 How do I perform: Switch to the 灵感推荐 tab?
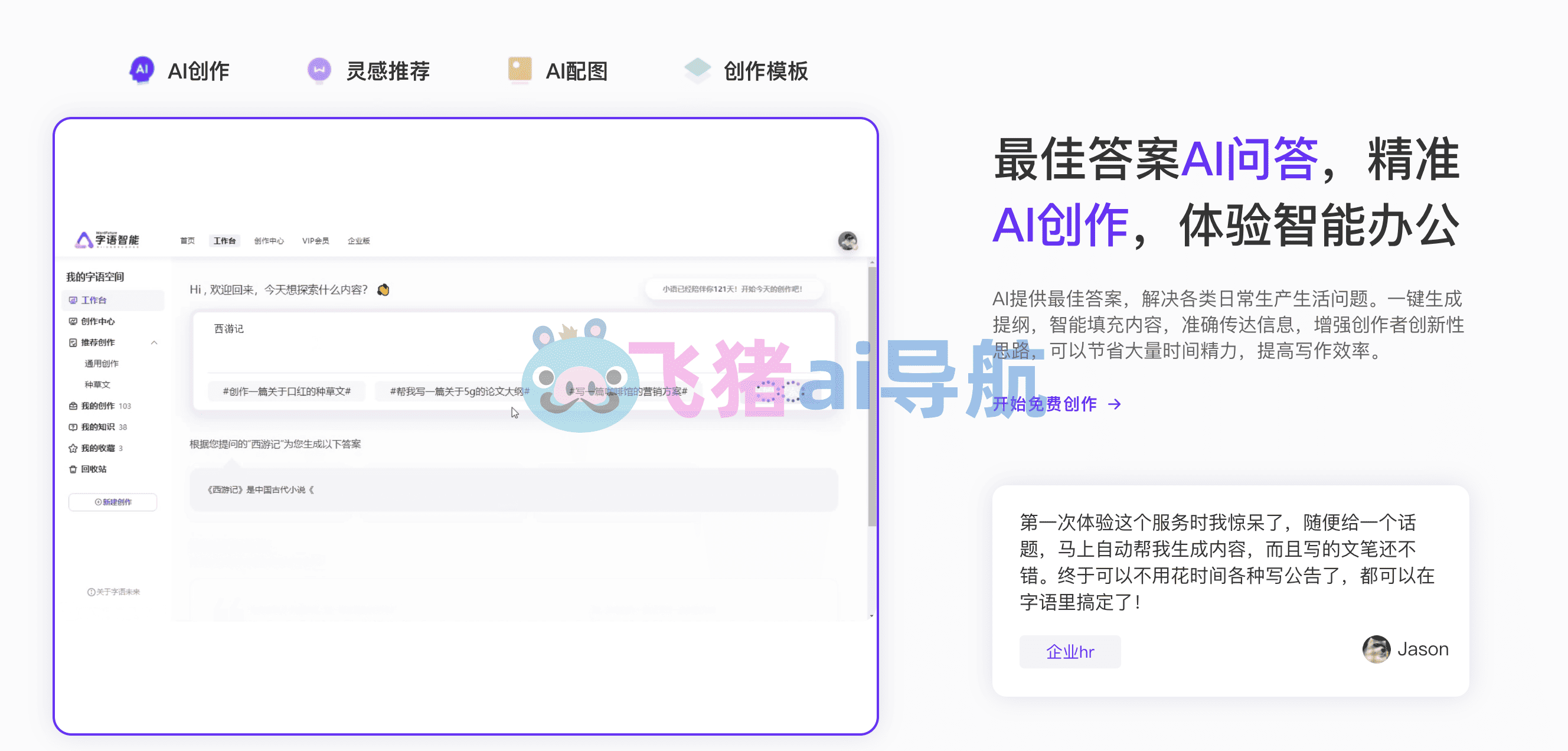point(388,71)
